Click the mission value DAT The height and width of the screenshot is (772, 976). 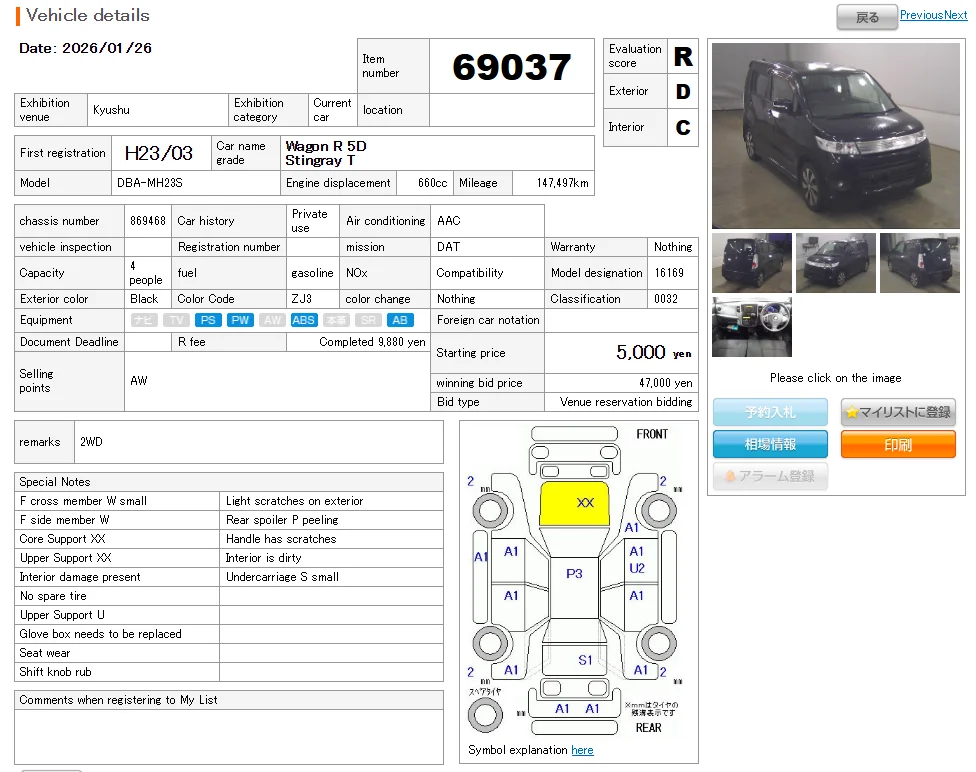pos(448,247)
